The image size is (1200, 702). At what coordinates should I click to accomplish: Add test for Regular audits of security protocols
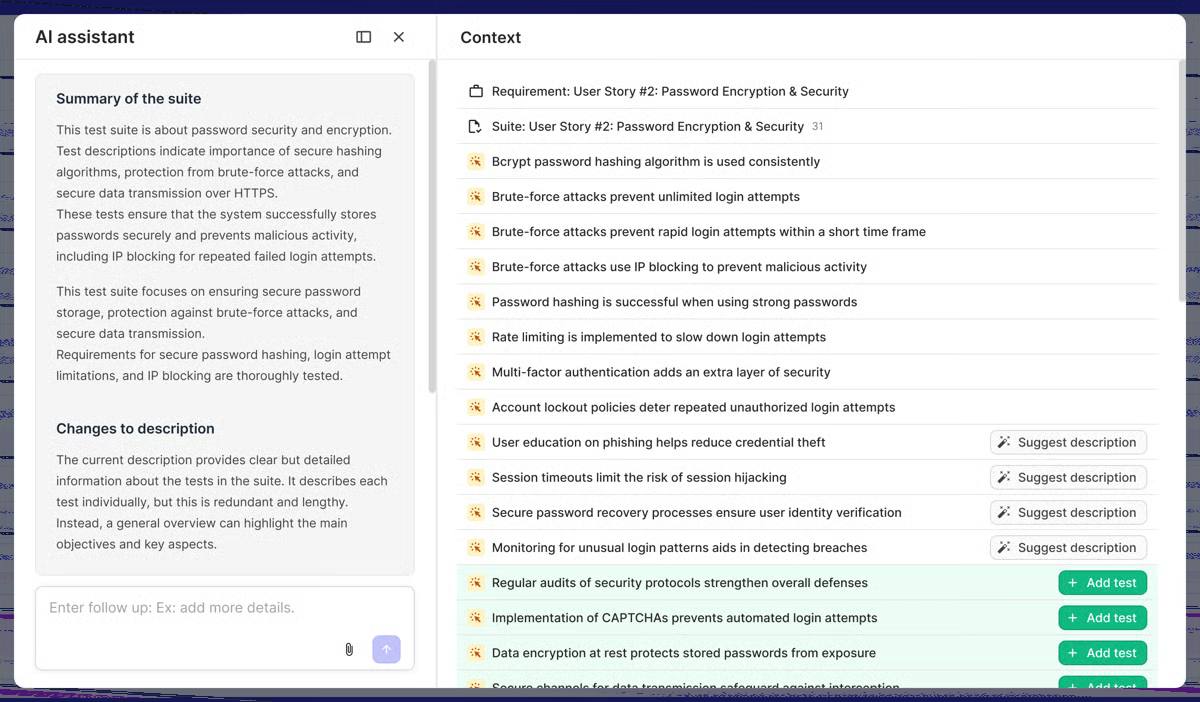[x=1102, y=582]
